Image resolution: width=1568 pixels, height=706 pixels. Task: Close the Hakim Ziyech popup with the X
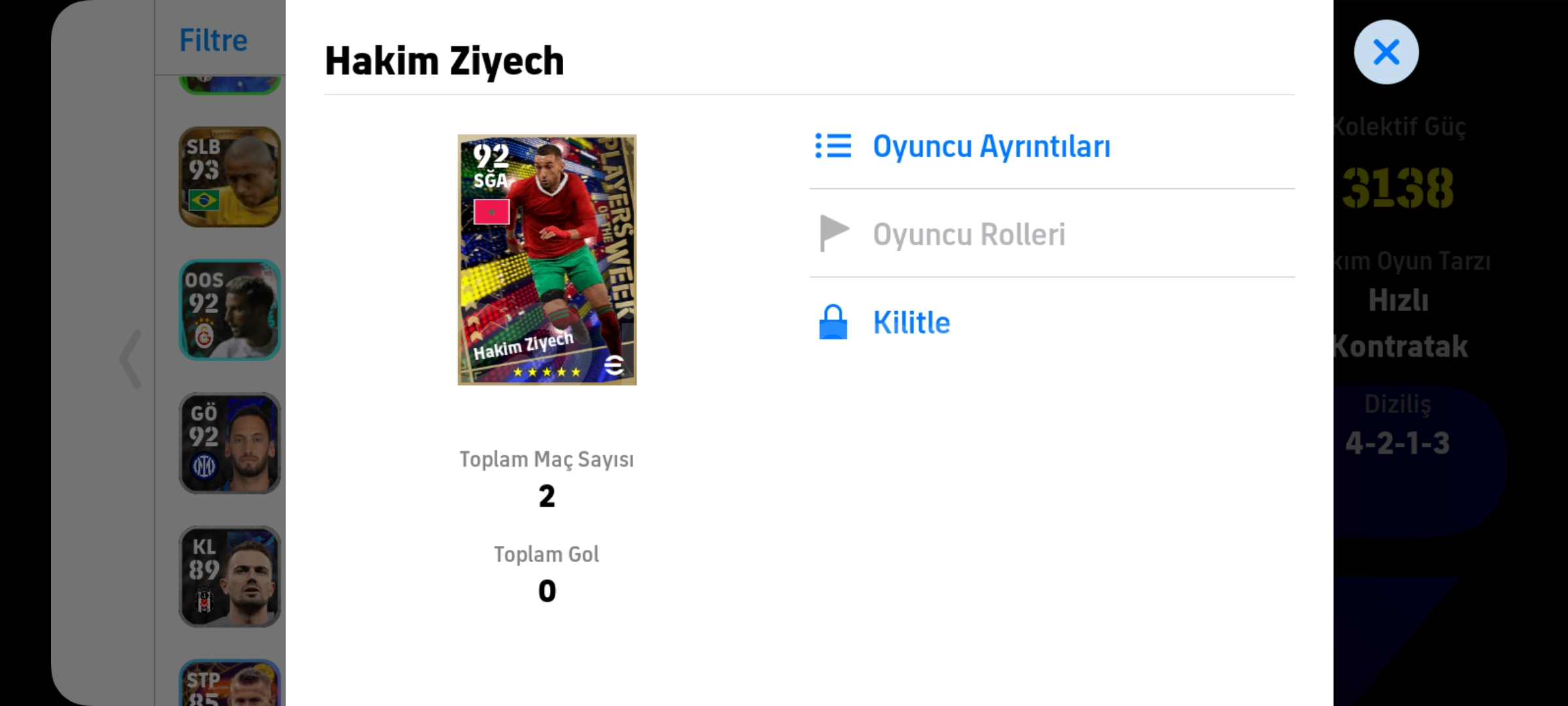[1386, 52]
